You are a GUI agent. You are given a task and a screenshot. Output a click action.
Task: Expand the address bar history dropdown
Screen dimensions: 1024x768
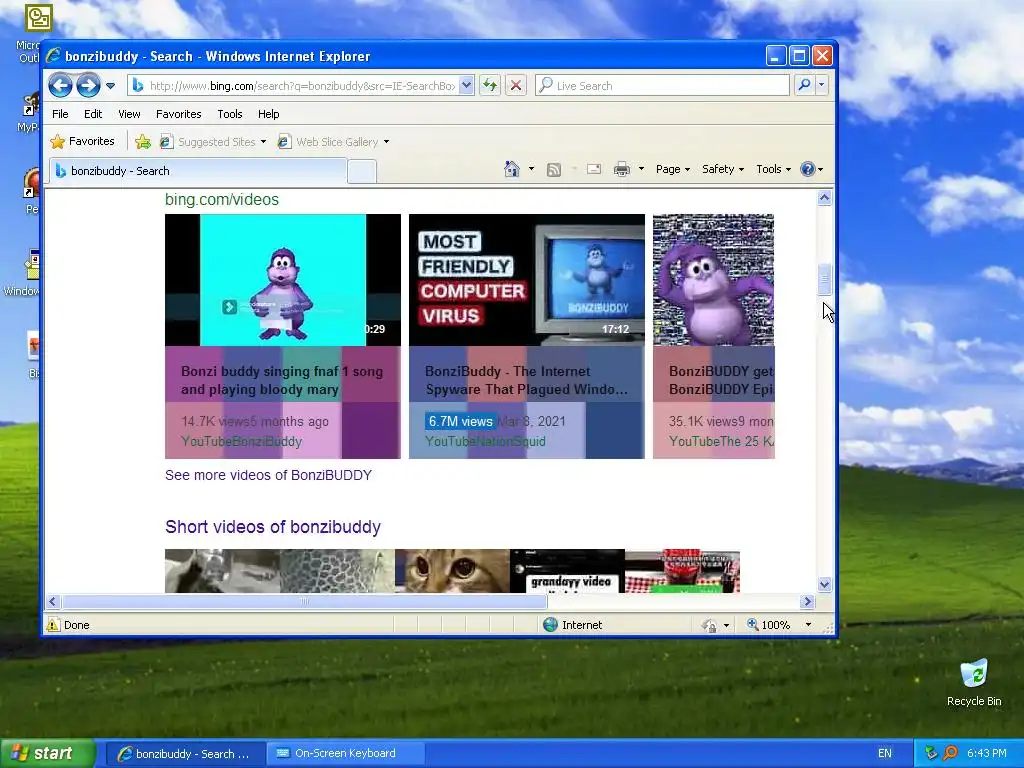(x=466, y=85)
